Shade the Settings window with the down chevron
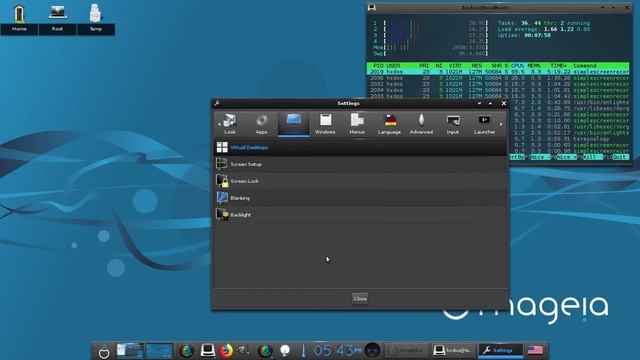640x360 pixels. pyautogui.click(x=479, y=103)
